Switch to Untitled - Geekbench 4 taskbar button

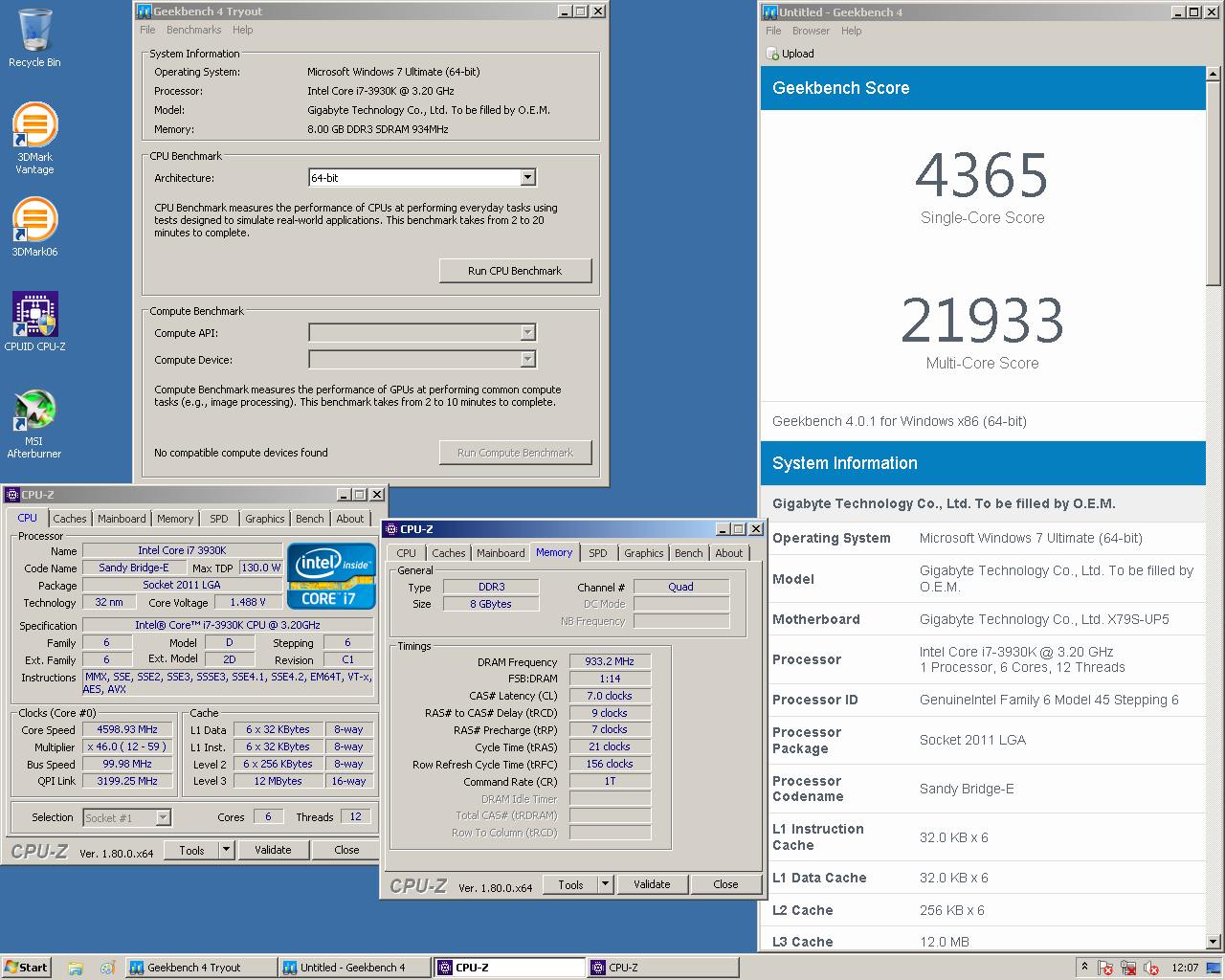pos(353,968)
